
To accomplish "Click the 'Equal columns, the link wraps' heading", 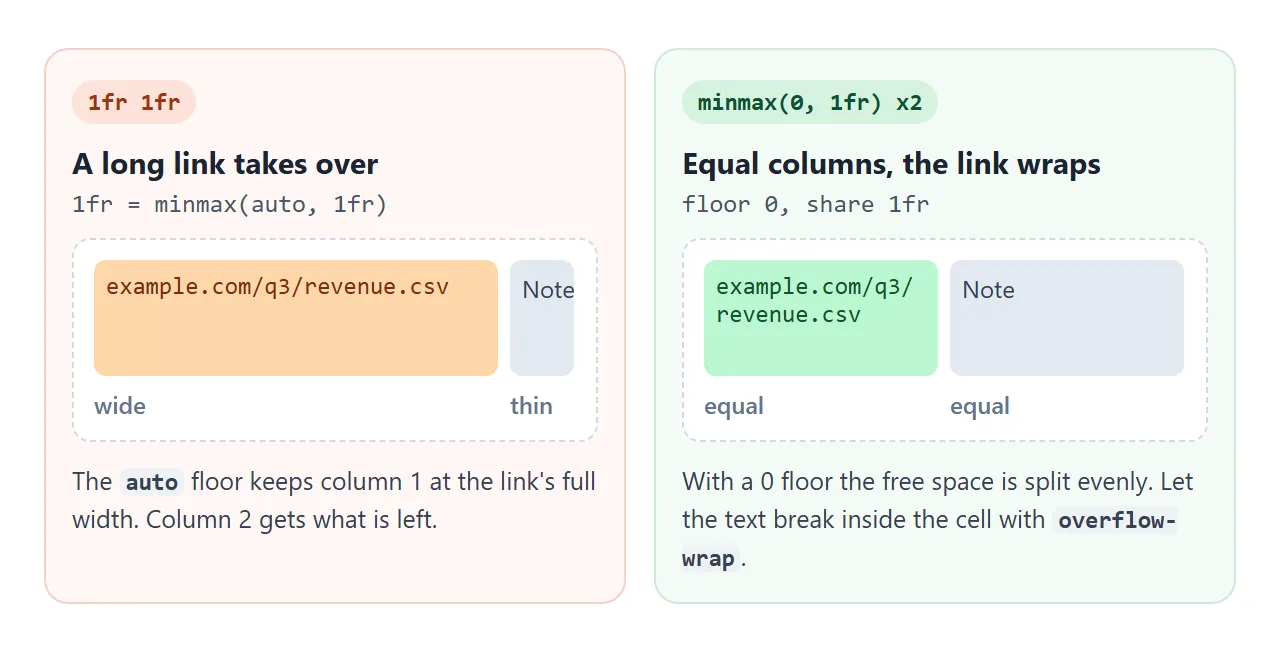I will click(891, 164).
